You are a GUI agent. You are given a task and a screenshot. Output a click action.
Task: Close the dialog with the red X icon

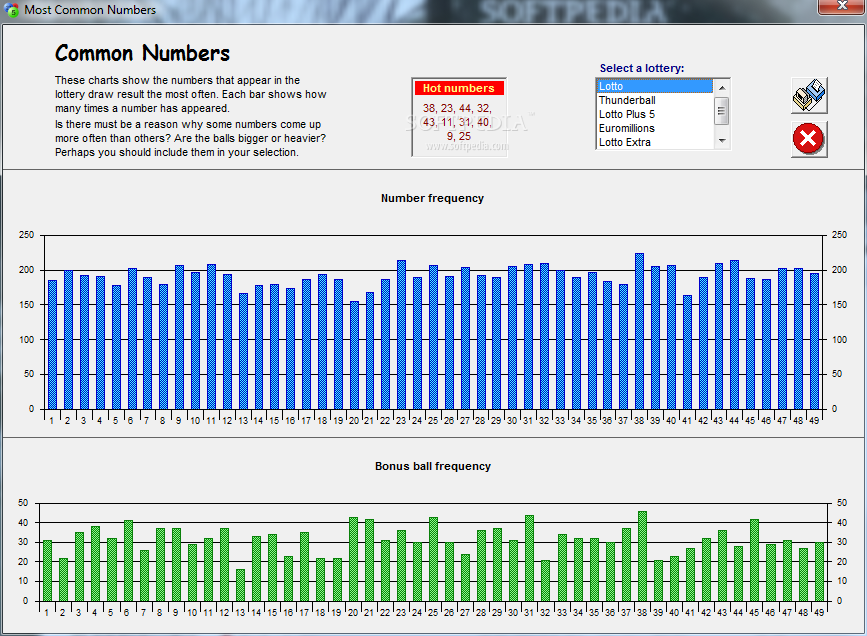coord(809,139)
